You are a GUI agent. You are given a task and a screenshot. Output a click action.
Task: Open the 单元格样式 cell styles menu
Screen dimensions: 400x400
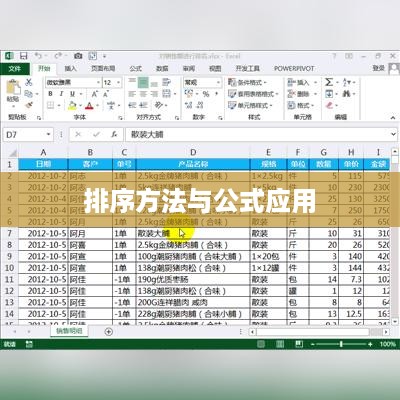251,105
